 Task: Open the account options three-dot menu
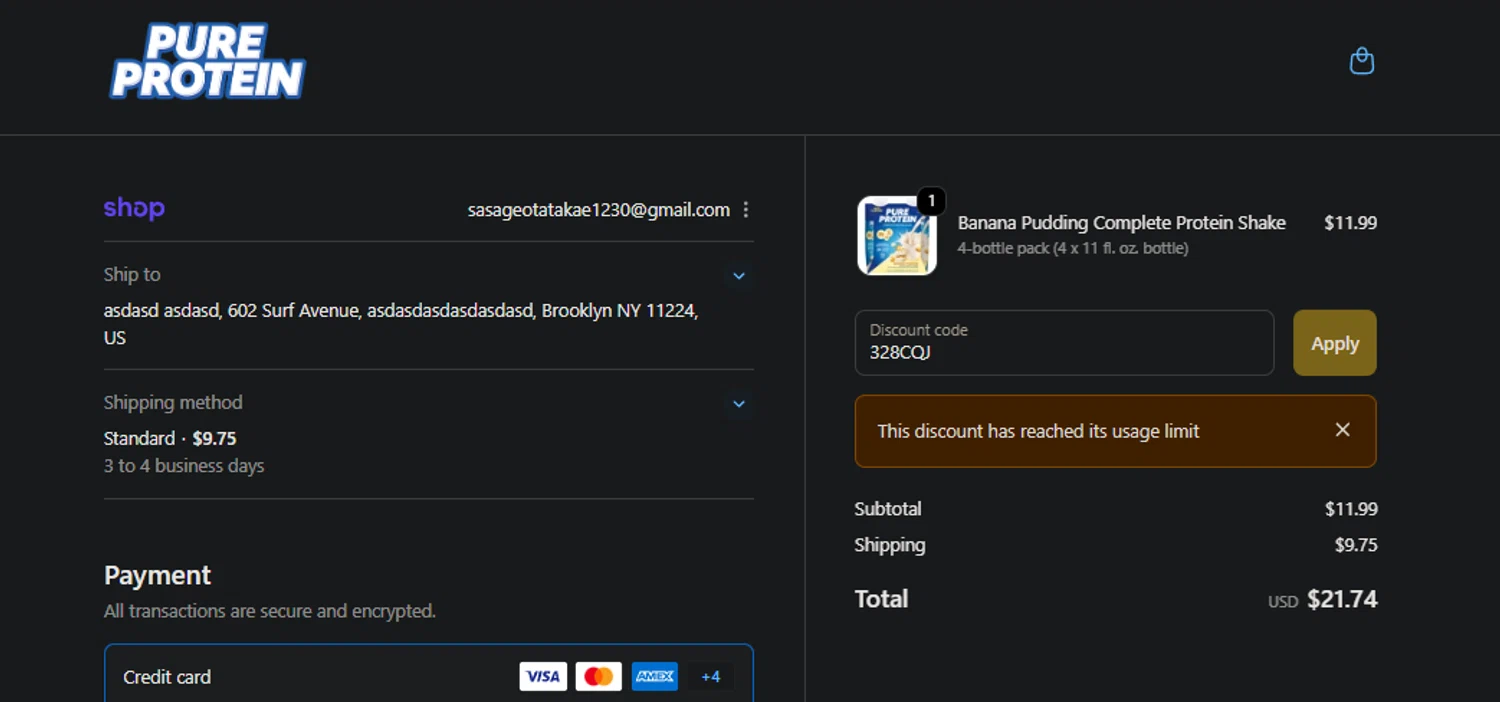(x=746, y=210)
